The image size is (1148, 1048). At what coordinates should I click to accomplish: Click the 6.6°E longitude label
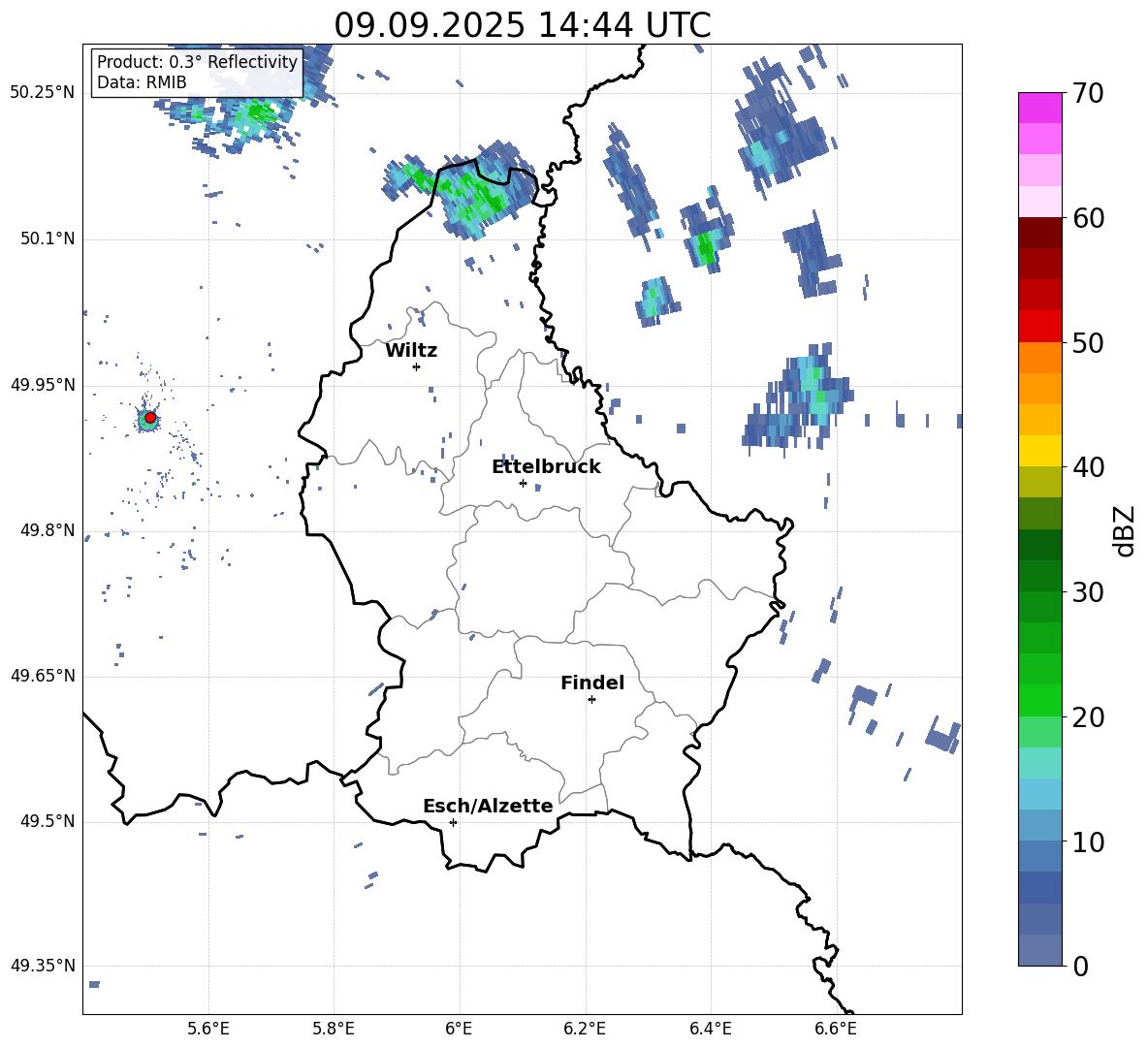[x=836, y=1029]
